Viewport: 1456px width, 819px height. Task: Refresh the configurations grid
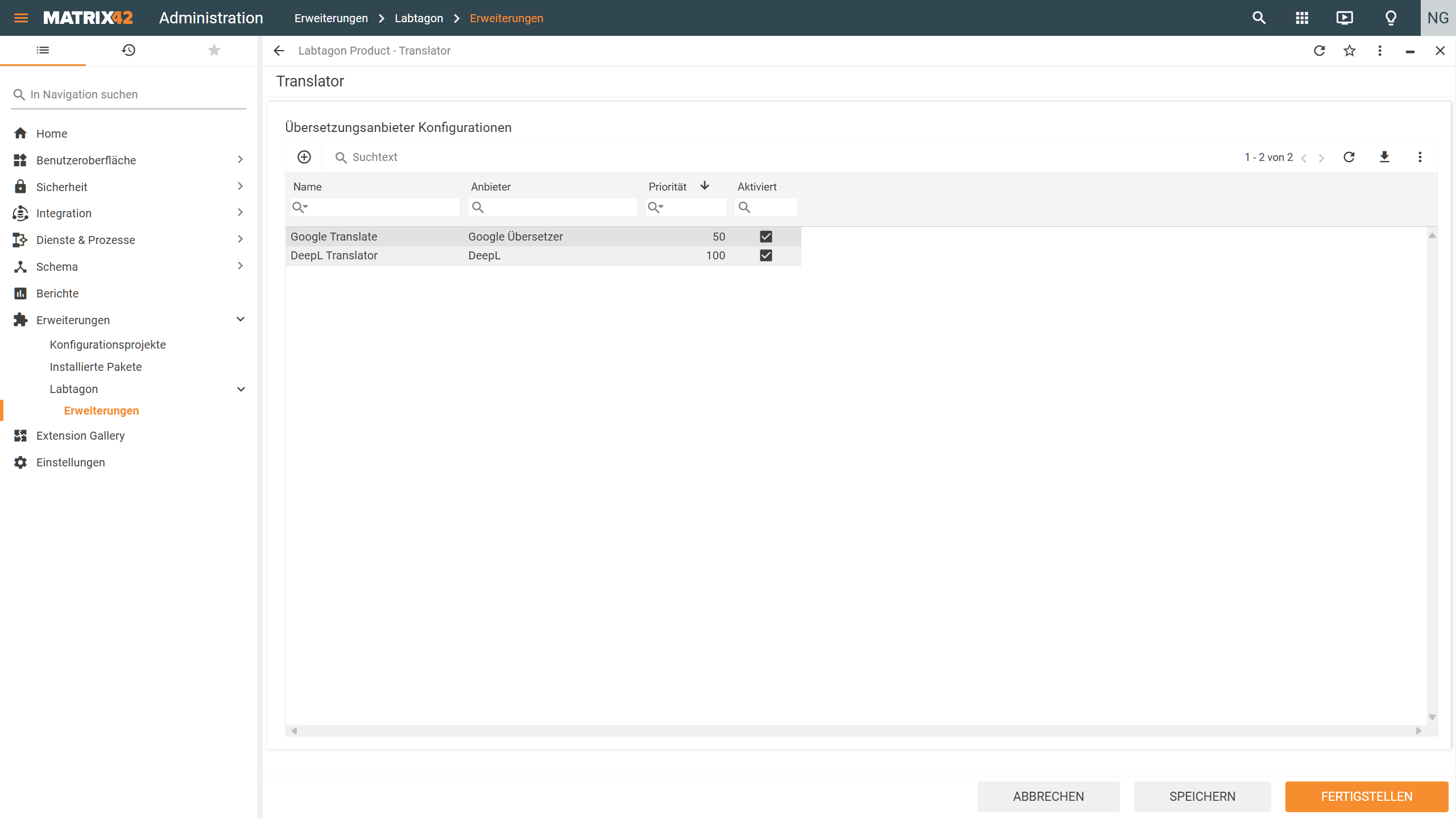pyautogui.click(x=1349, y=157)
